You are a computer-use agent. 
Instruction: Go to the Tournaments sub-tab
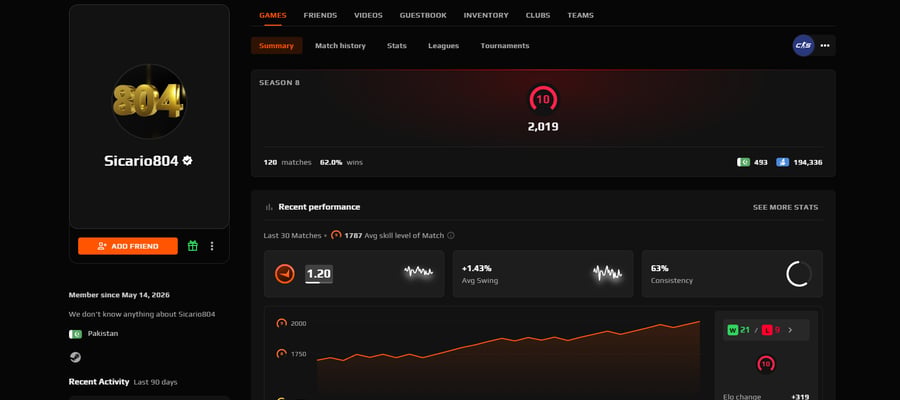(x=505, y=45)
